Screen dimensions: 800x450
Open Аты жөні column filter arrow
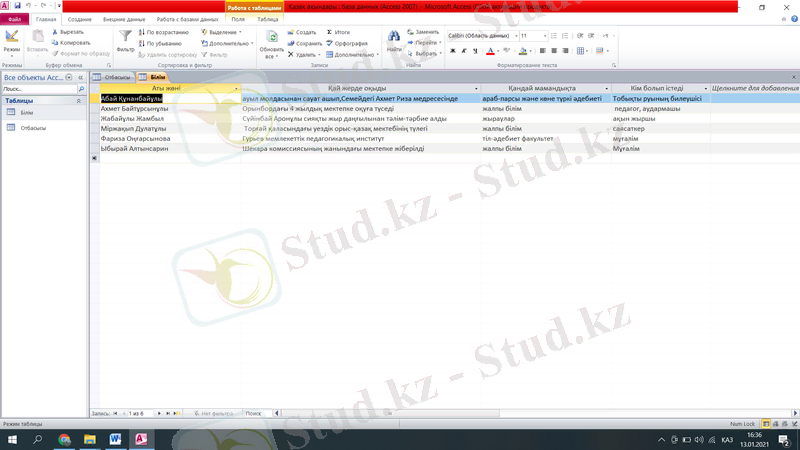point(236,89)
